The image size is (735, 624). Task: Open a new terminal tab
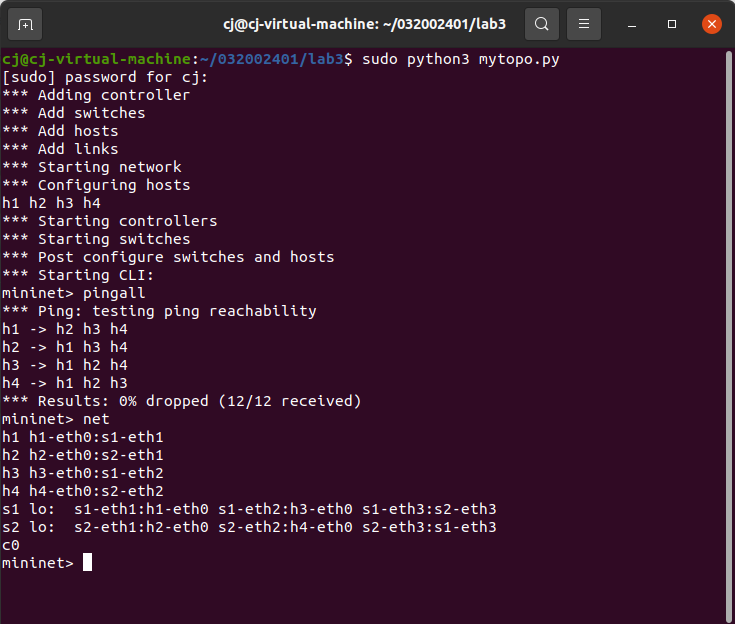25,23
